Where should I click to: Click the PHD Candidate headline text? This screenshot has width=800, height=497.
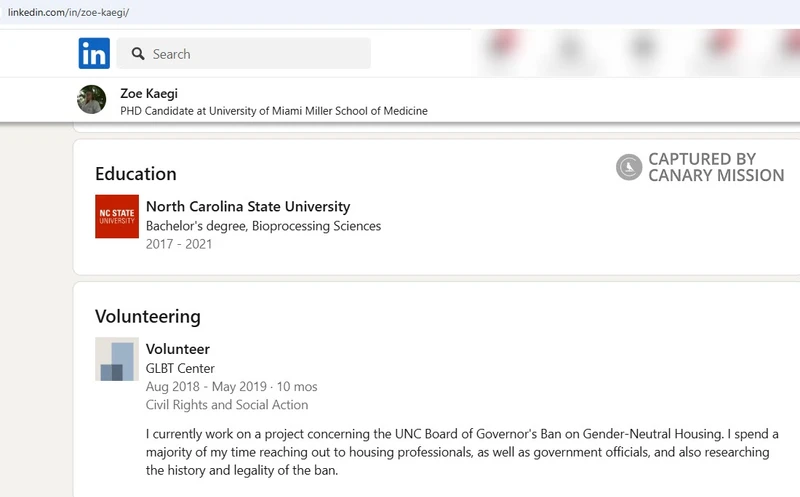[x=274, y=111]
